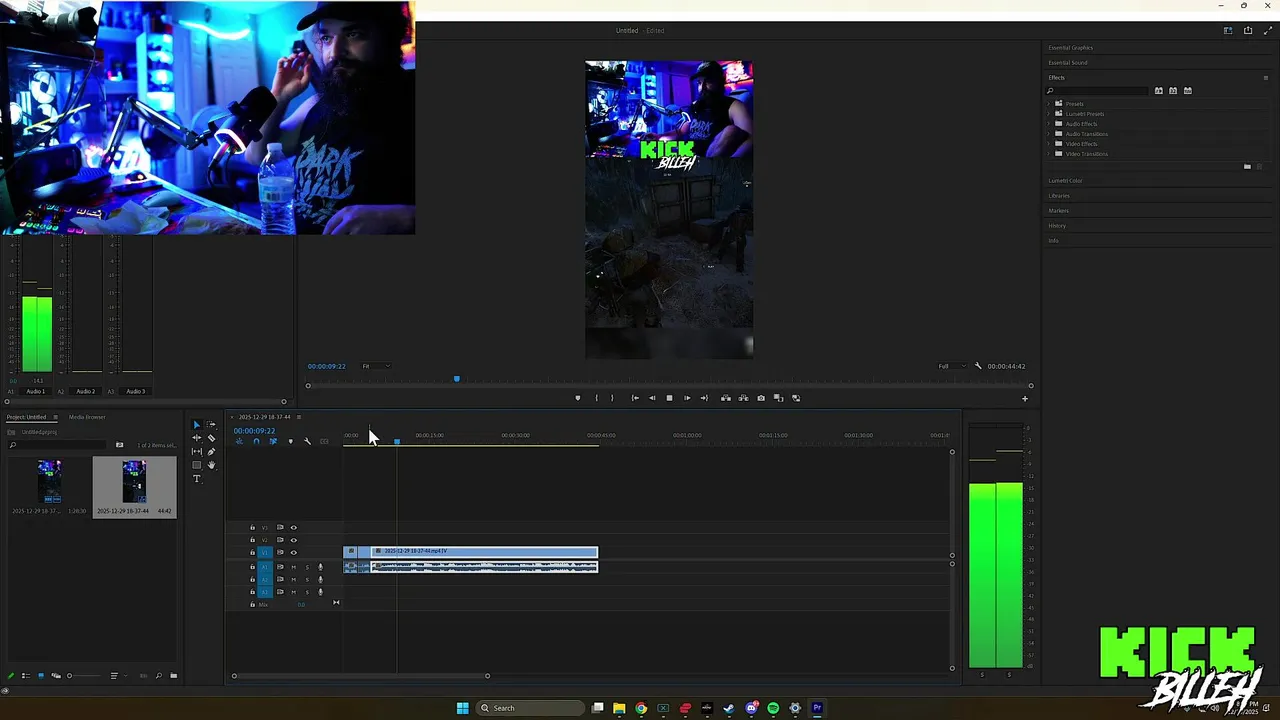Click Go to Out point button
The image size is (1280, 720).
[704, 398]
